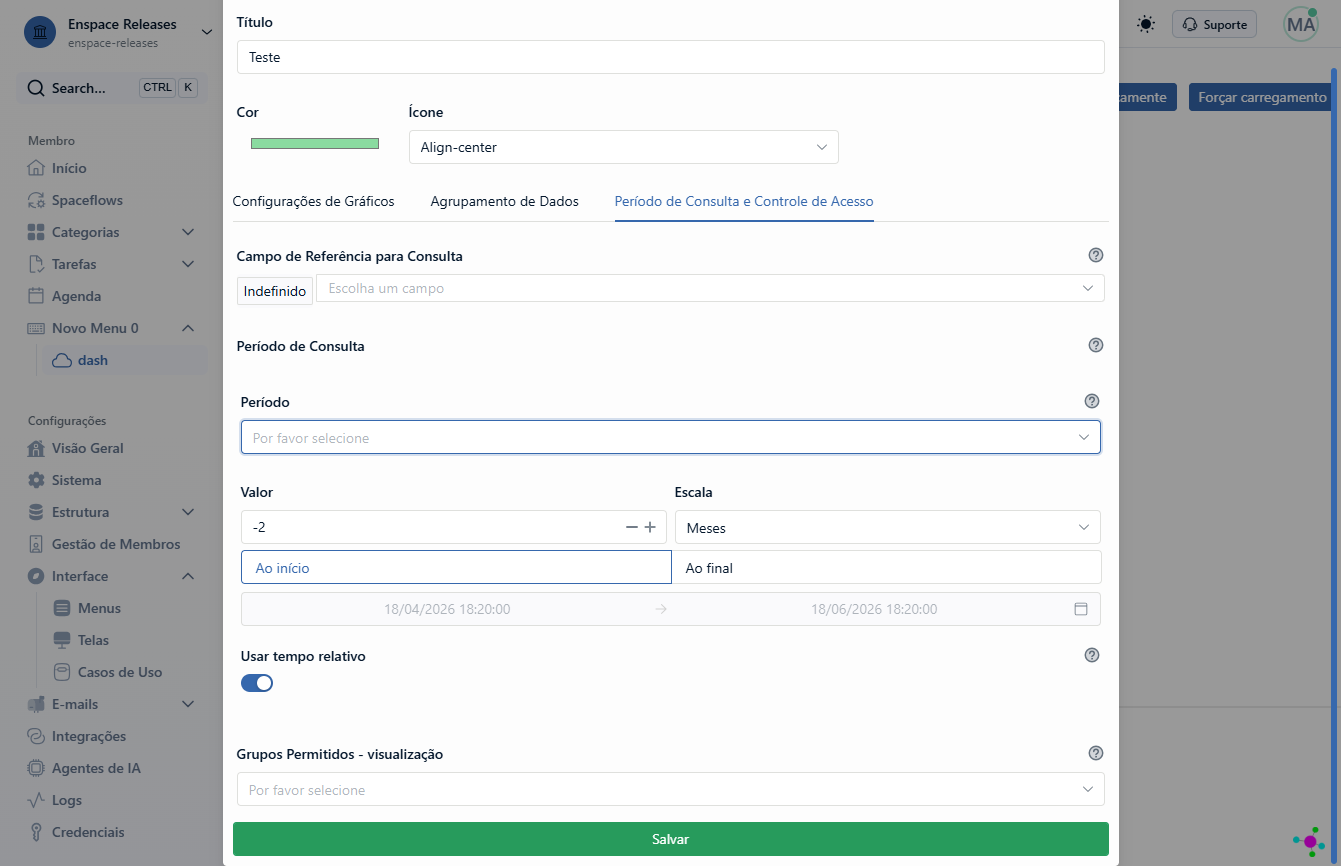The height and width of the screenshot is (866, 1341).
Task: Expand the Categorias sidebar menu
Action: pos(112,232)
